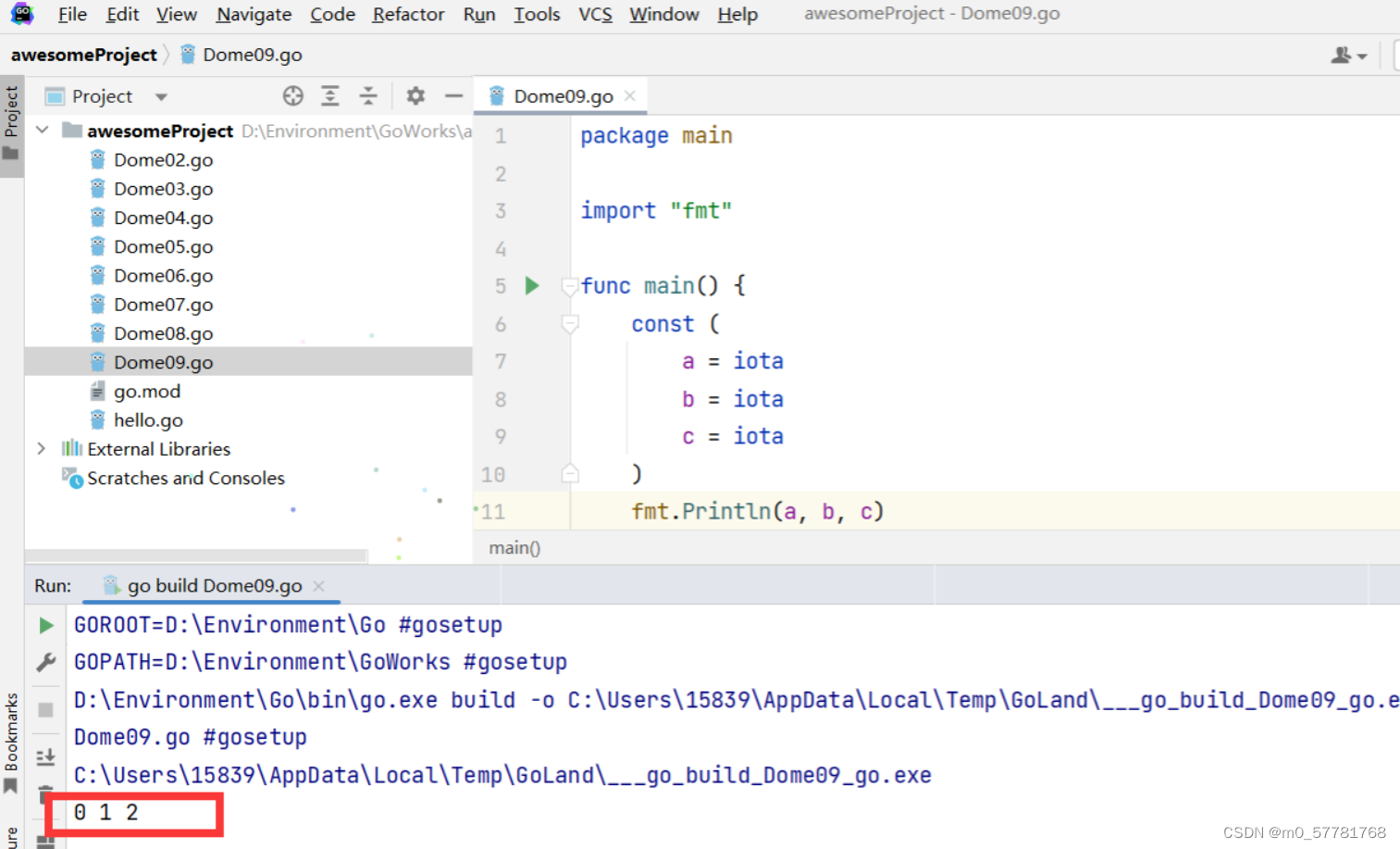Toggle the Bookmarks tool window side tab
This screenshot has height=849, width=1400.
11,743
